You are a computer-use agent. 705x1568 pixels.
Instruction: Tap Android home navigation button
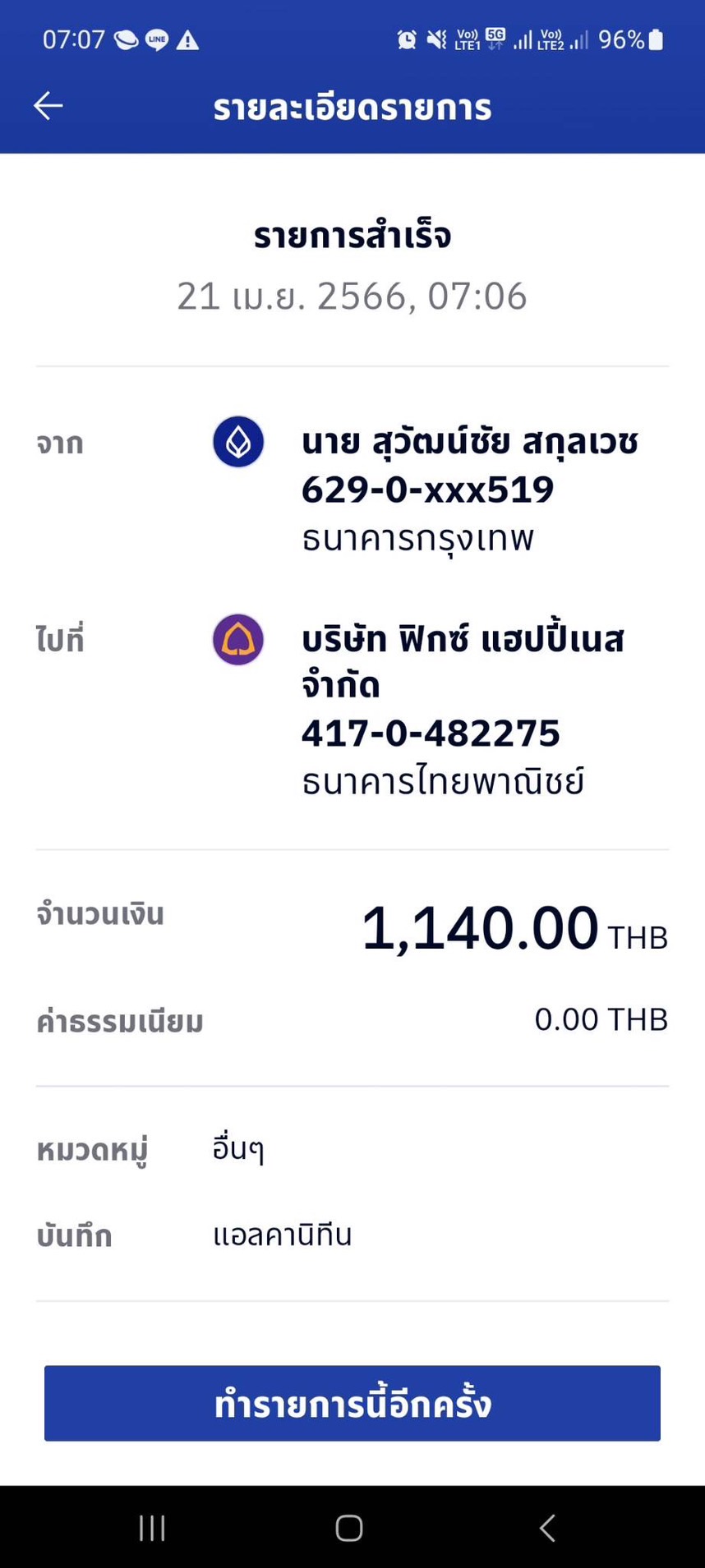click(x=349, y=1528)
